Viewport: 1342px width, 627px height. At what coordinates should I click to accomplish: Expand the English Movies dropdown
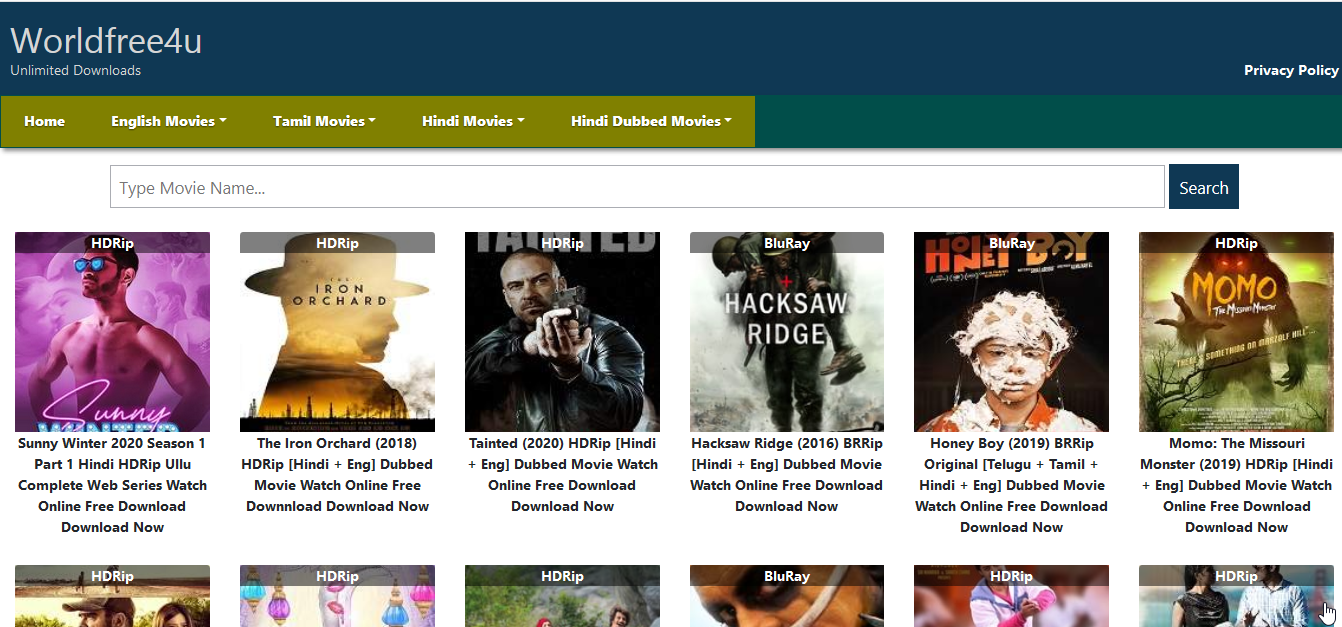coord(169,121)
